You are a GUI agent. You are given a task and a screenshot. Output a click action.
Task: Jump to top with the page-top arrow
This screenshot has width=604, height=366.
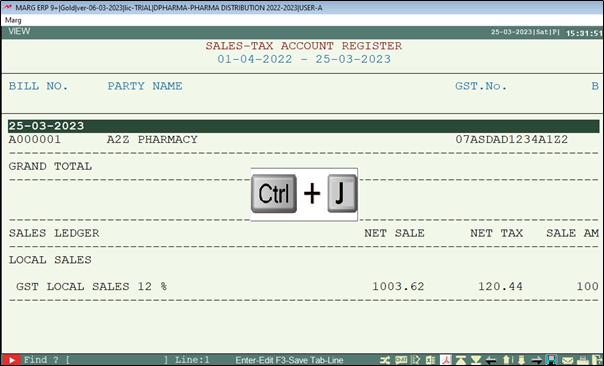tap(461, 360)
